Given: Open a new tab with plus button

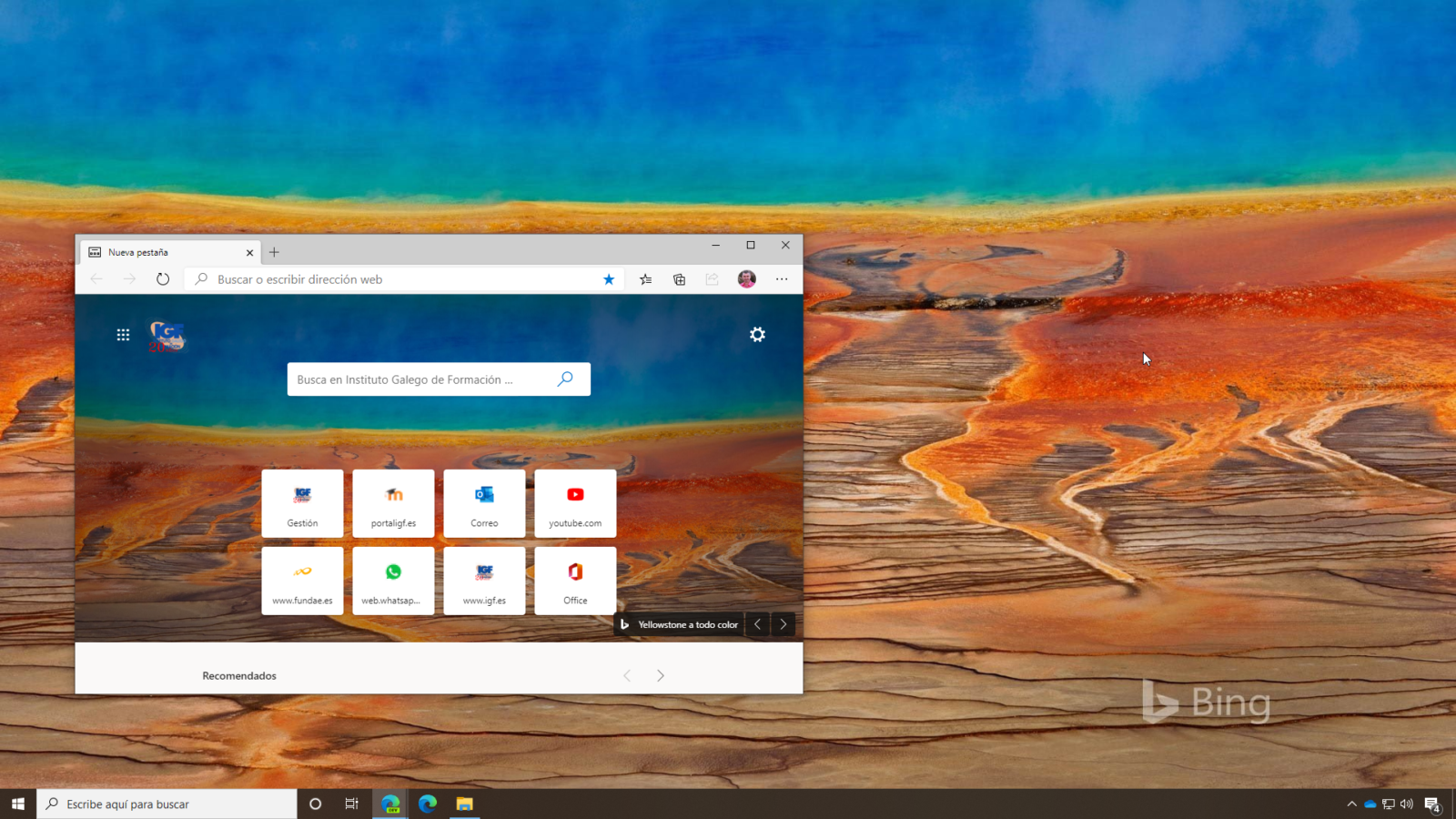Looking at the screenshot, I should pyautogui.click(x=274, y=252).
